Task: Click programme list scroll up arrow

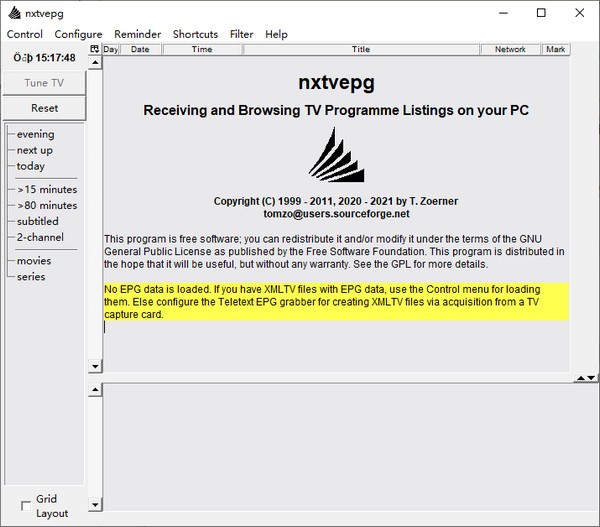Action: (95, 62)
